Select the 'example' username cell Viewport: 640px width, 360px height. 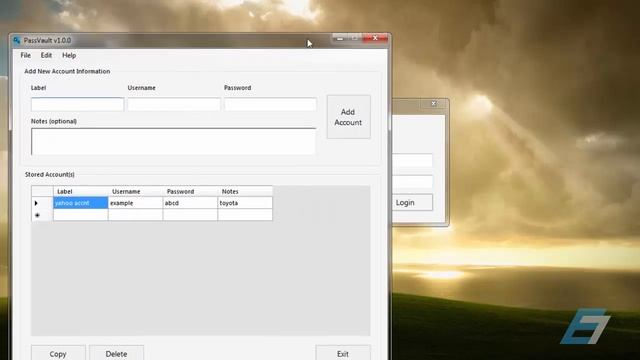click(x=136, y=203)
